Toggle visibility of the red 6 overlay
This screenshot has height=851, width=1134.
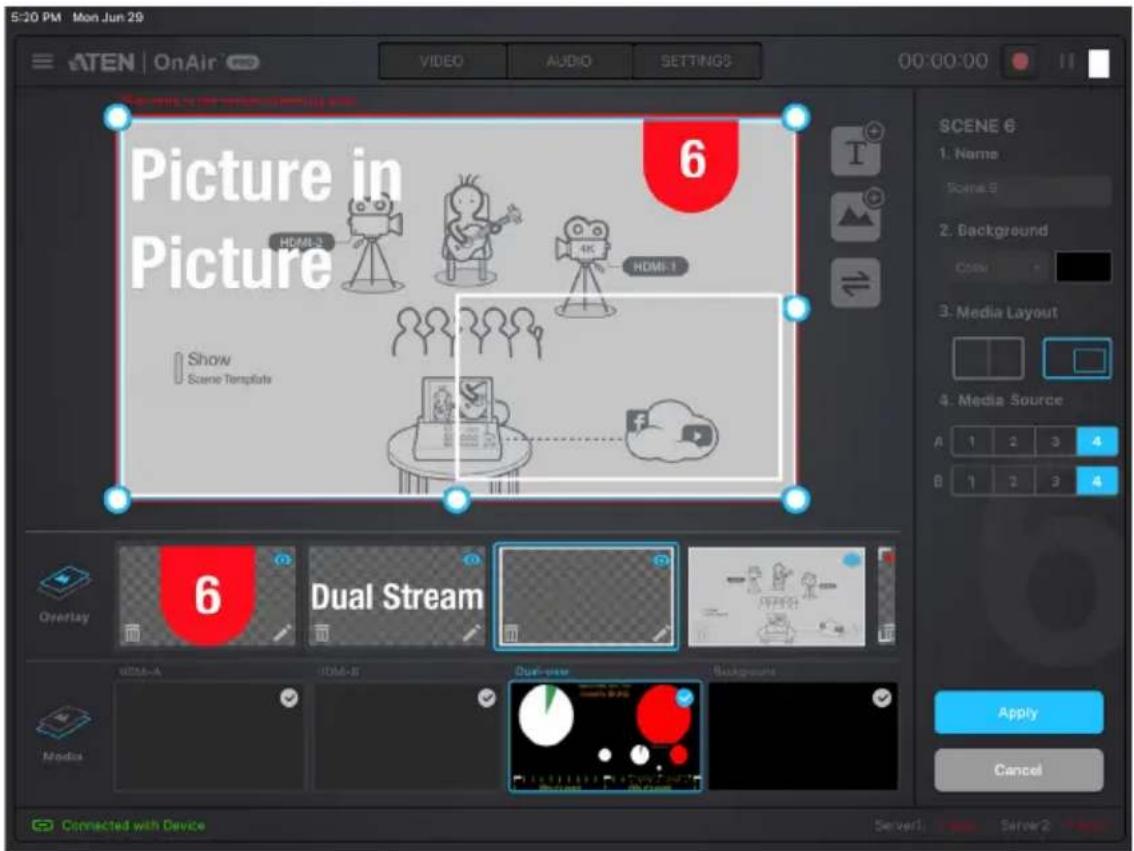[x=283, y=560]
